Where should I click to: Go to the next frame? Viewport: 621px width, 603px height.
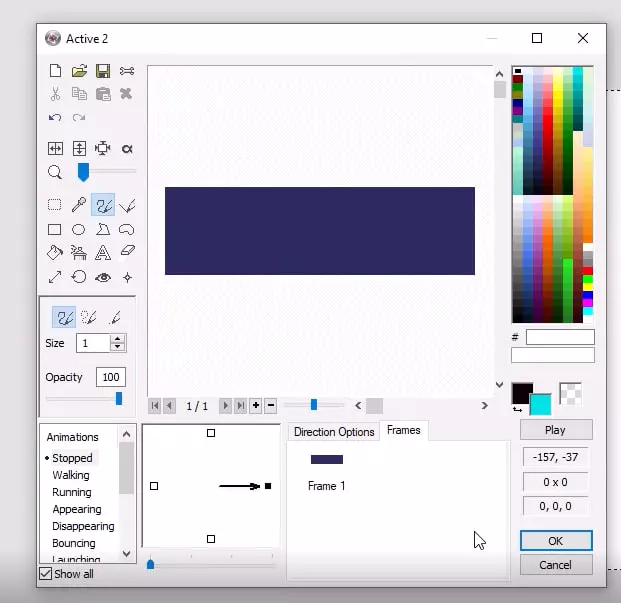(225, 406)
